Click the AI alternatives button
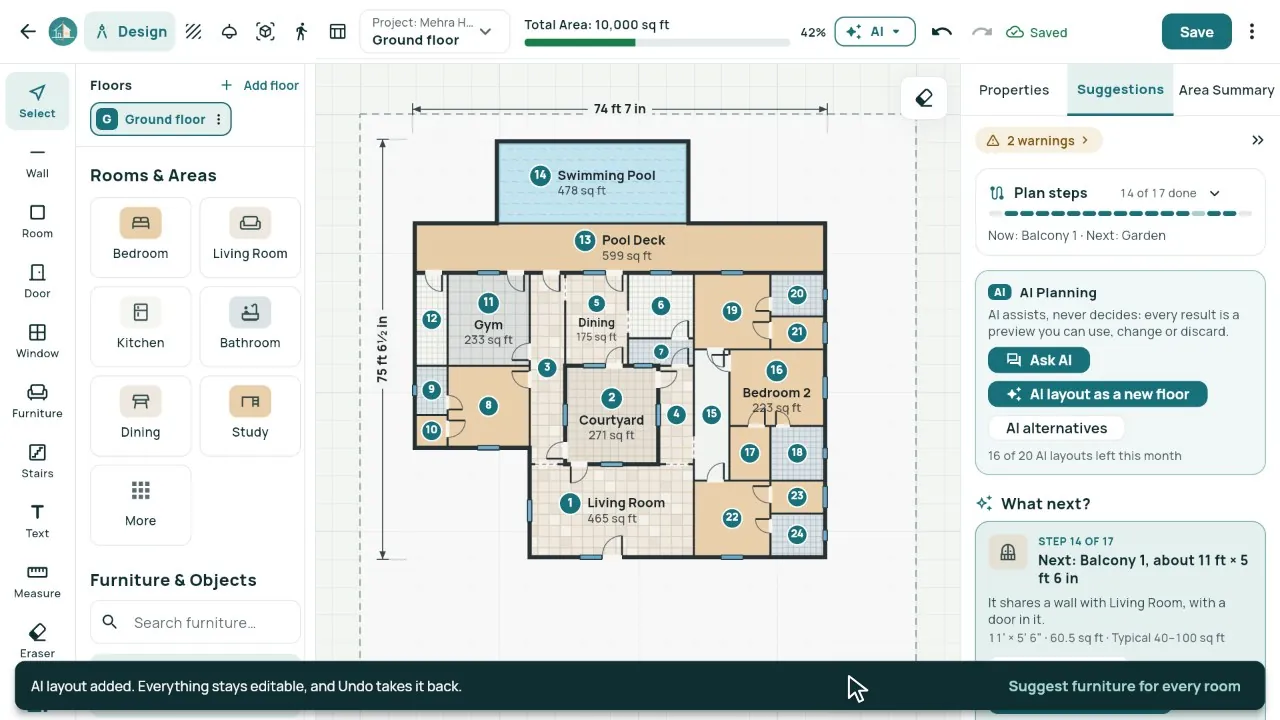This screenshot has width=1280, height=720. pos(1056,428)
